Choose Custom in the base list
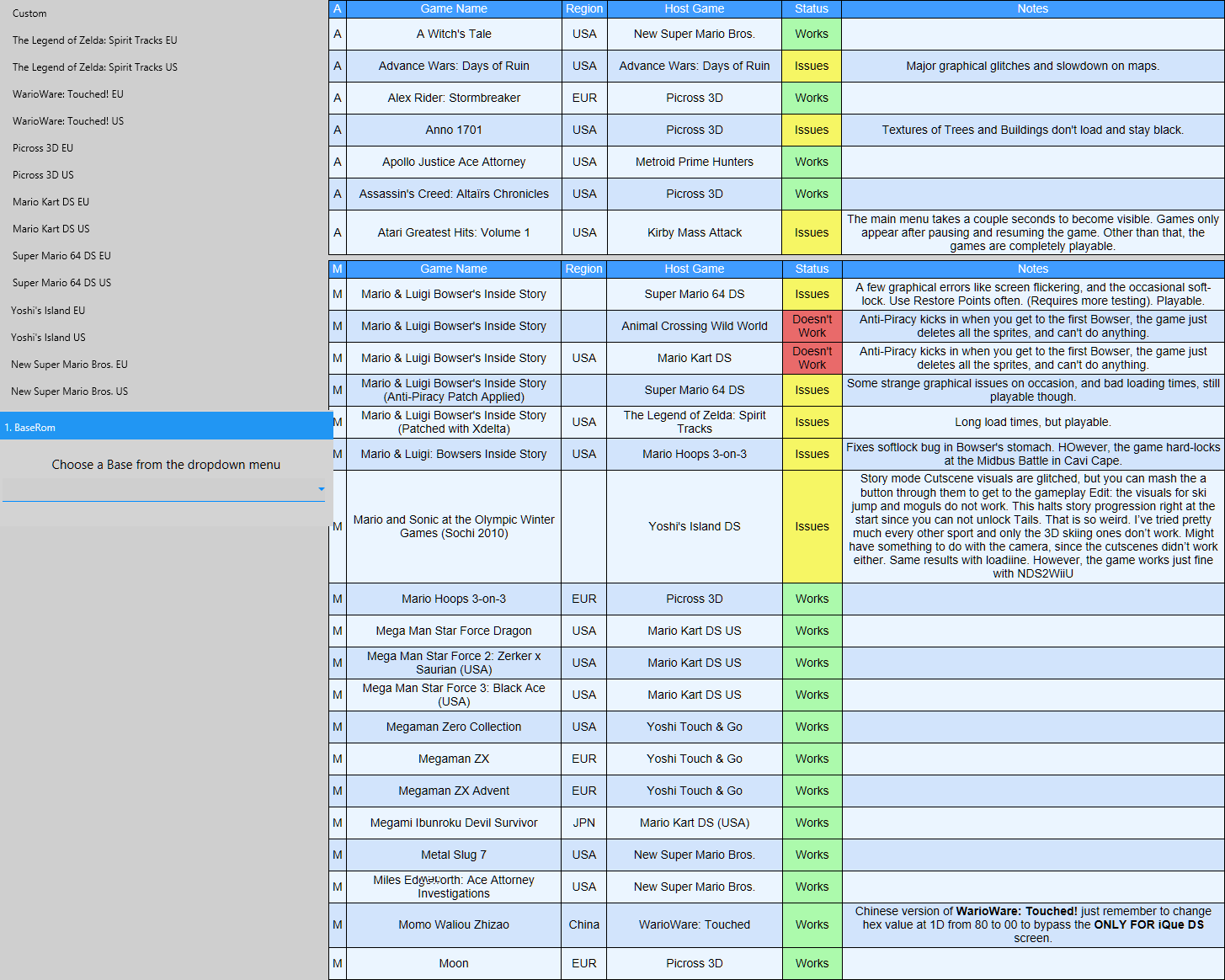The height and width of the screenshot is (980, 1225). (29, 13)
